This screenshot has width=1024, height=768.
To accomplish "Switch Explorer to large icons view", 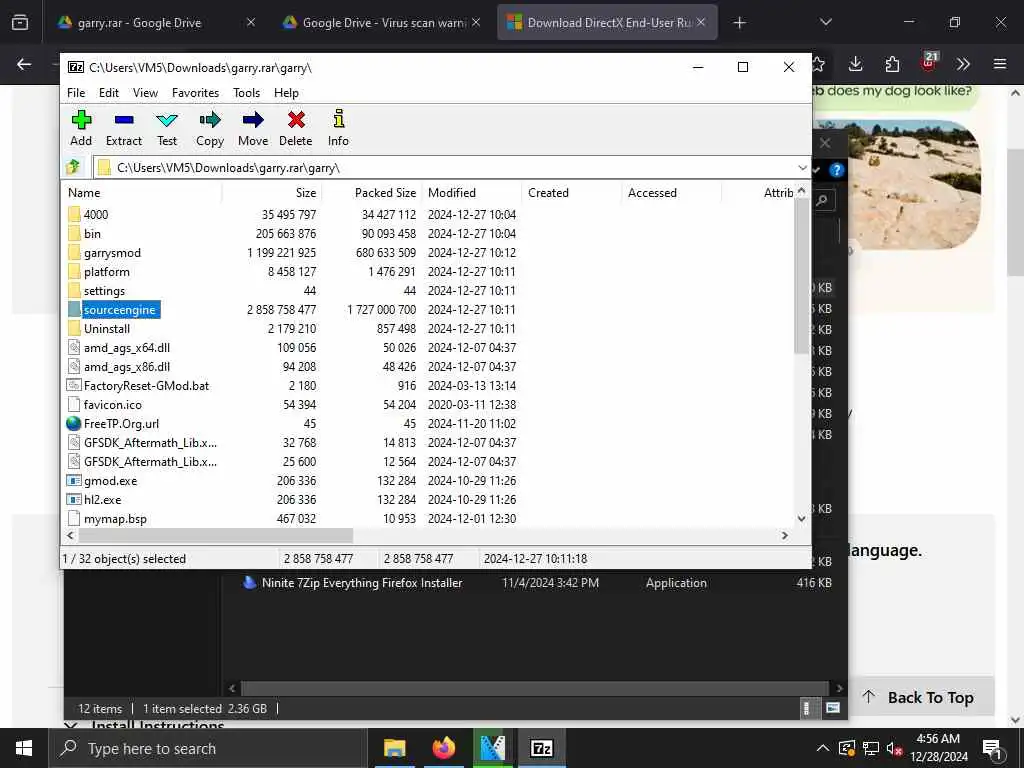I will pos(833,708).
